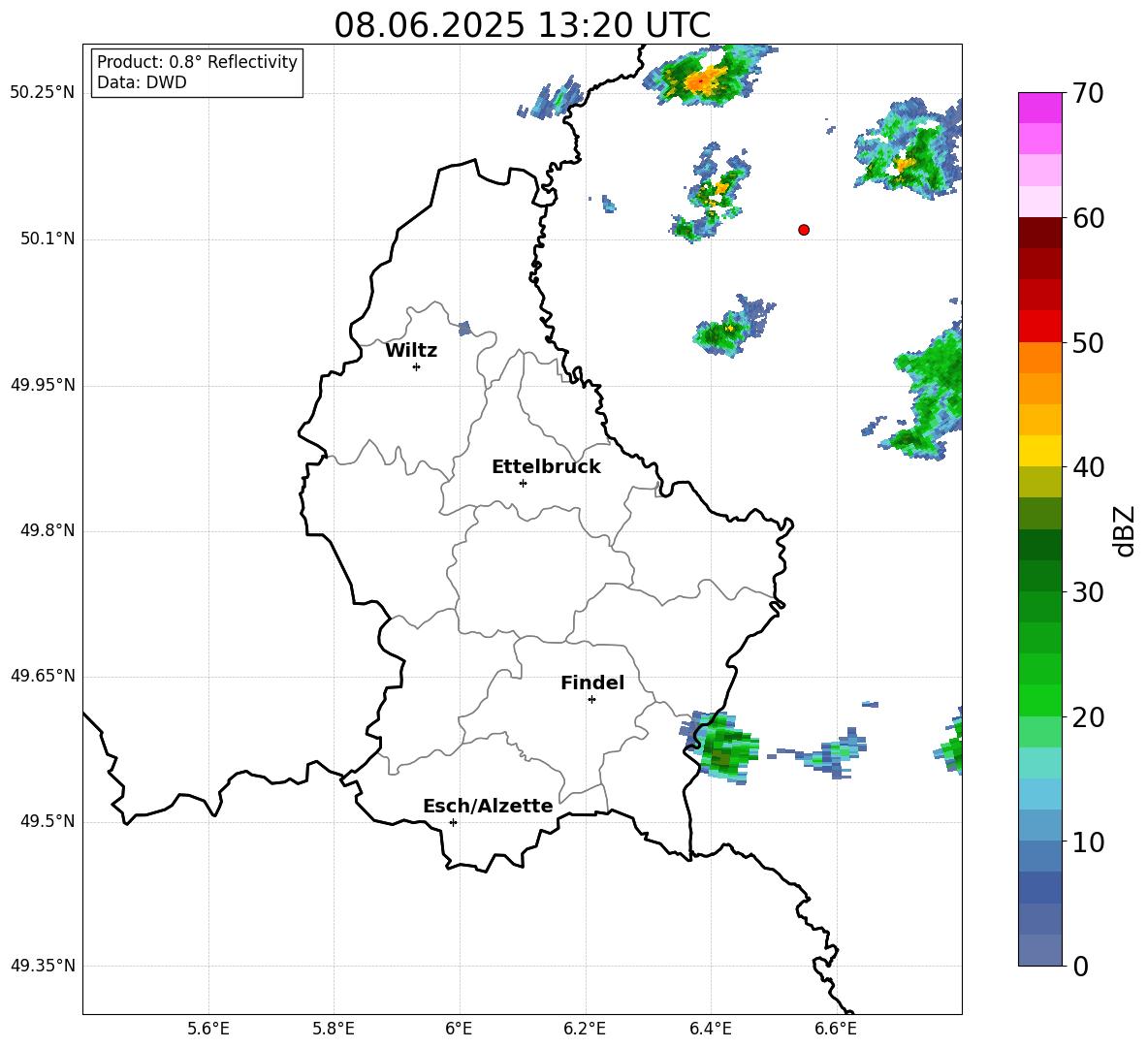Click the dBZ colorbar label
Image resolution: width=1148 pixels, height=1048 pixels.
1125,530
